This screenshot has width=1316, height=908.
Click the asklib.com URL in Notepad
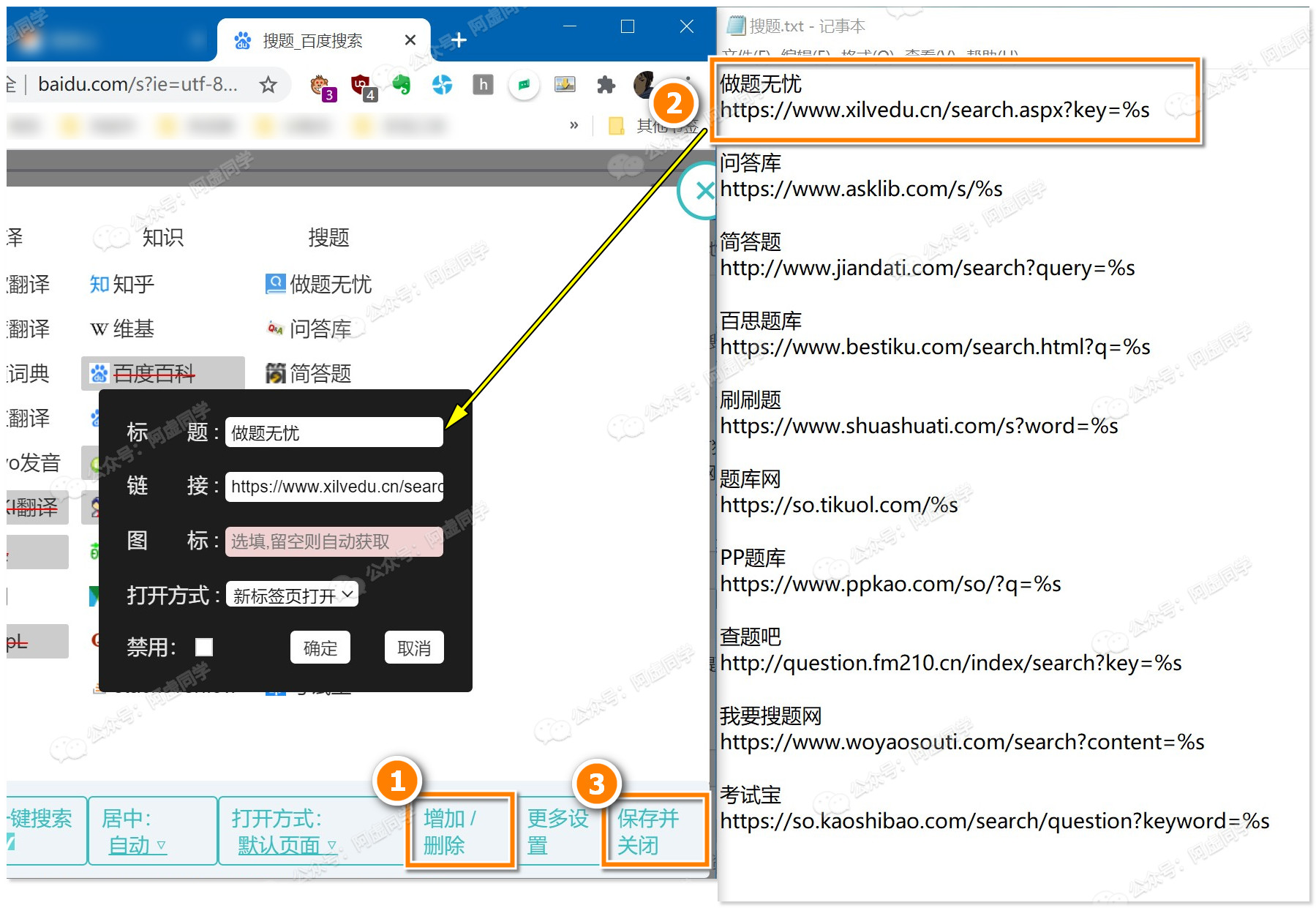click(861, 190)
